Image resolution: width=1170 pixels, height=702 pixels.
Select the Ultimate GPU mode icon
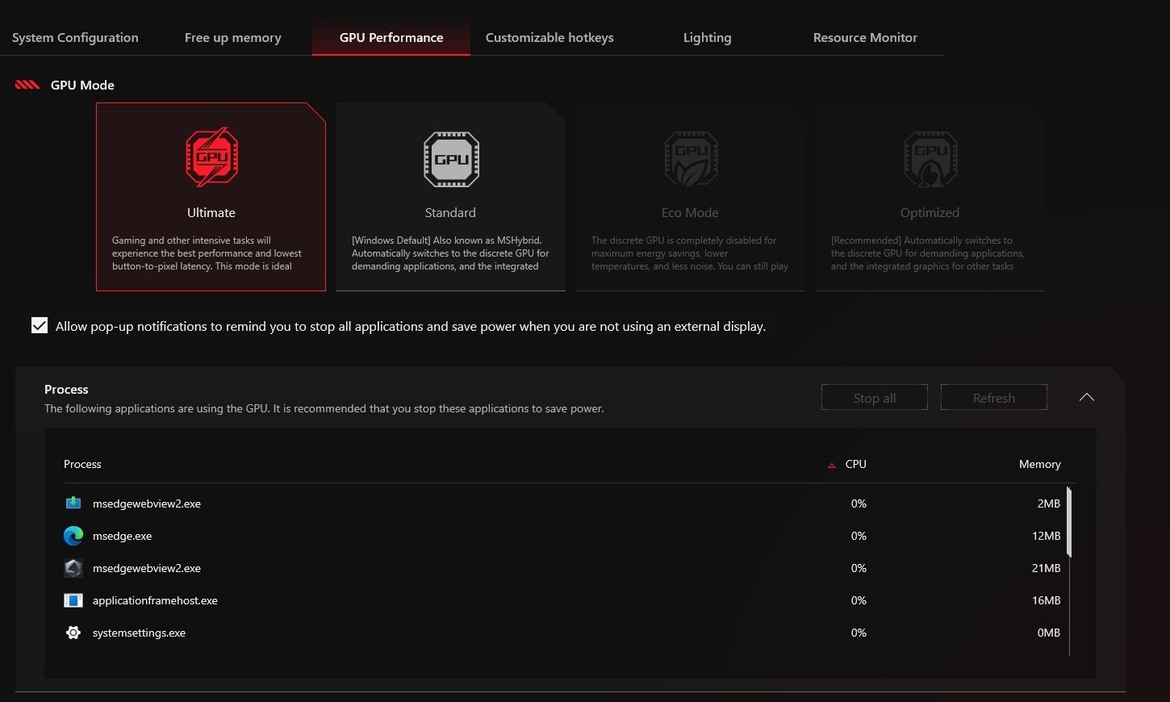click(212, 157)
